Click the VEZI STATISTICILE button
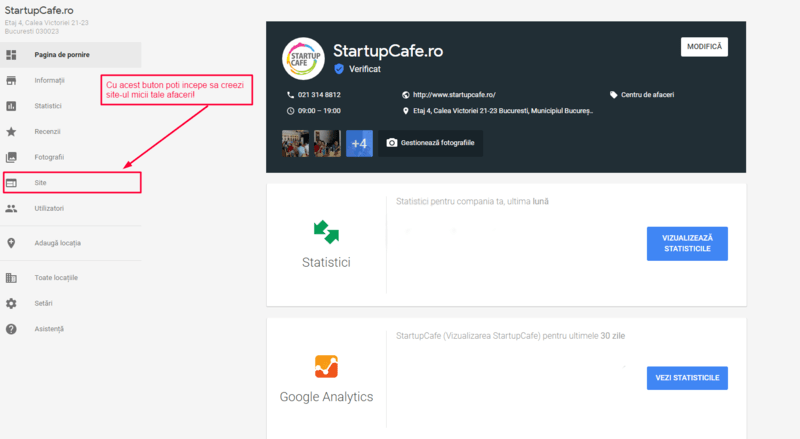This screenshot has height=439, width=800. tap(687, 378)
